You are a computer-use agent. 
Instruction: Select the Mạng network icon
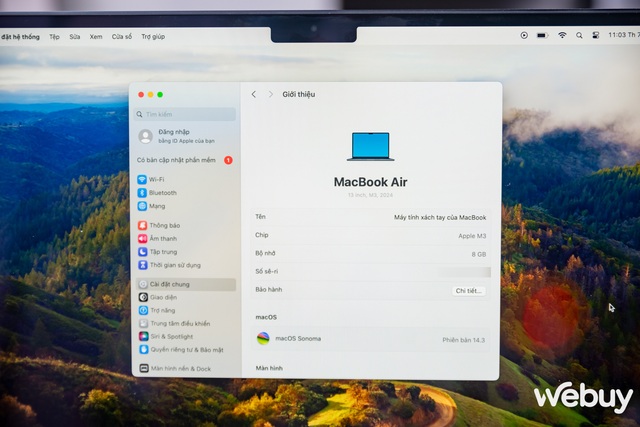click(x=142, y=206)
